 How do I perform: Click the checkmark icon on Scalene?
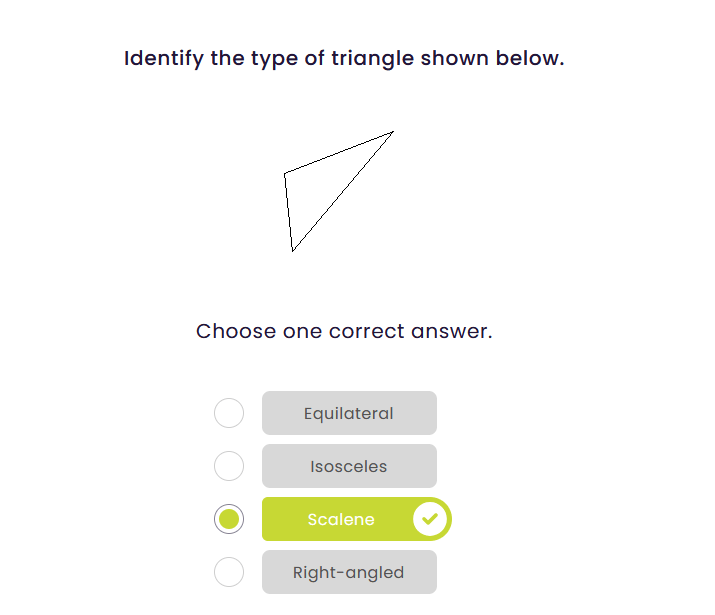tap(430, 519)
